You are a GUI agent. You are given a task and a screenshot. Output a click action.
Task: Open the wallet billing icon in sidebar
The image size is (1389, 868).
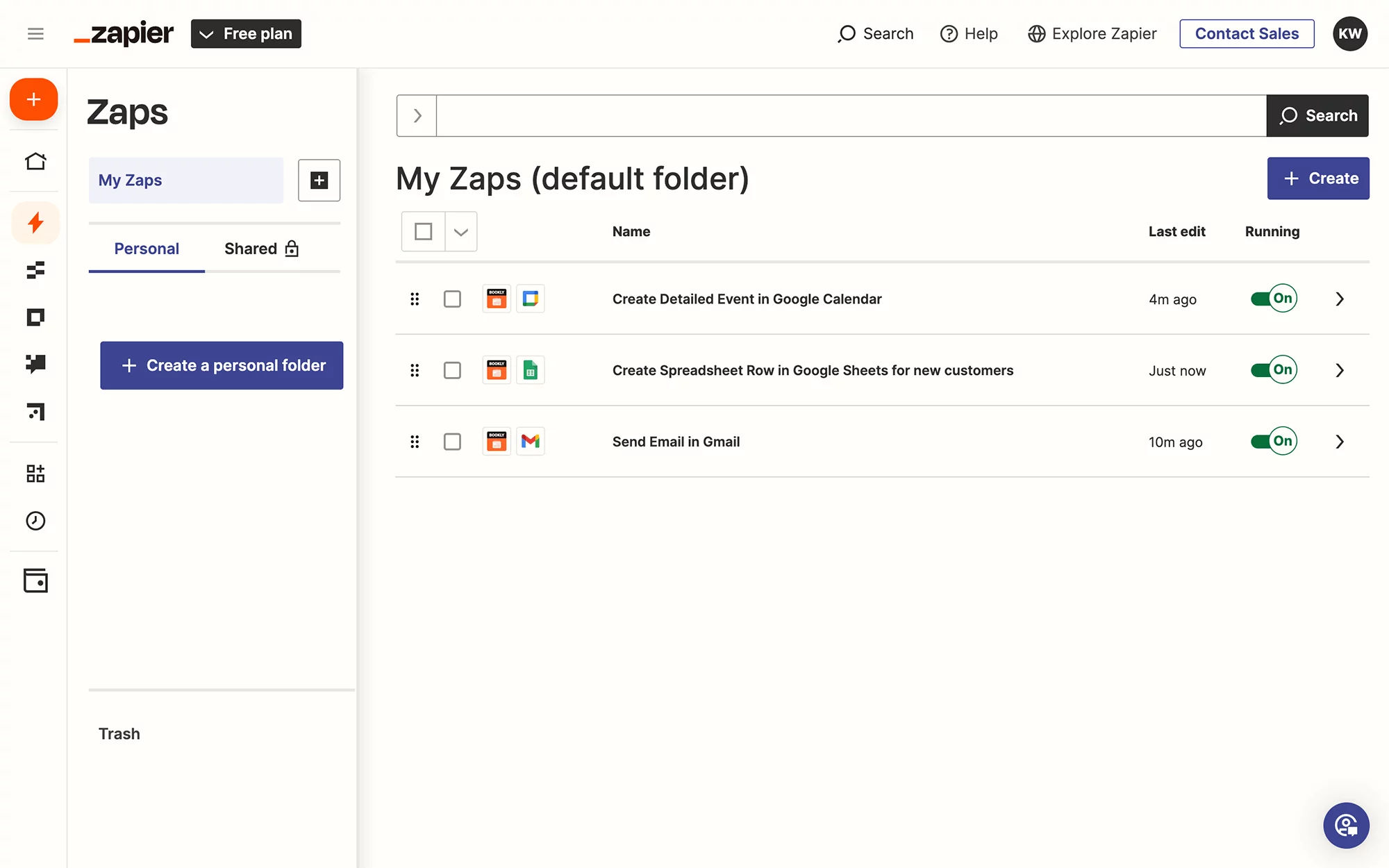(x=35, y=581)
